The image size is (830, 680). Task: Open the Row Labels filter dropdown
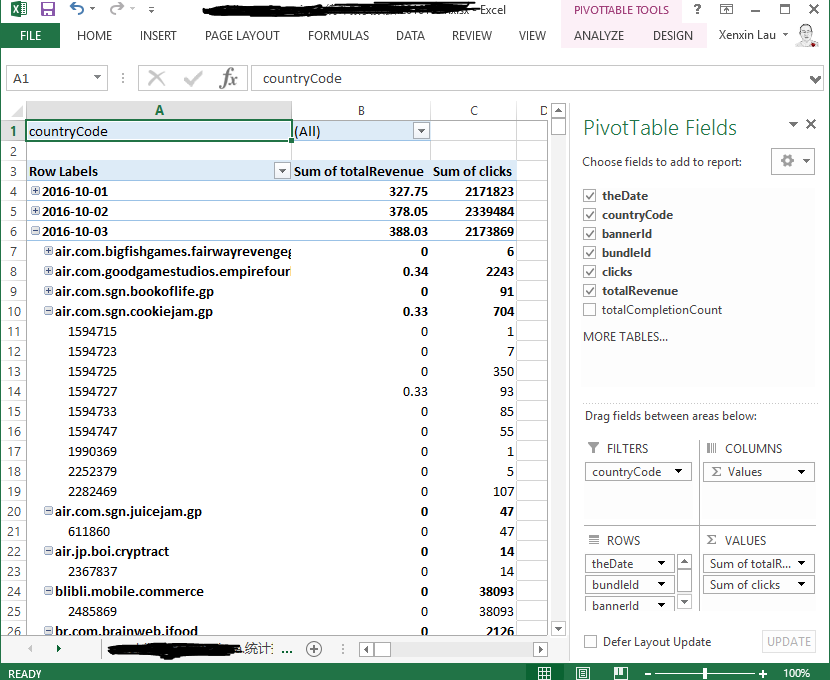(281, 171)
